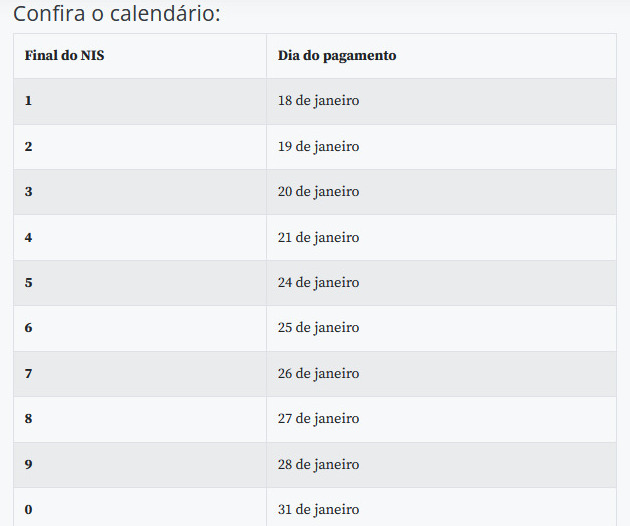Click the '21 de janeiro' cell
Viewport: 630px width, 526px height.
441,237
